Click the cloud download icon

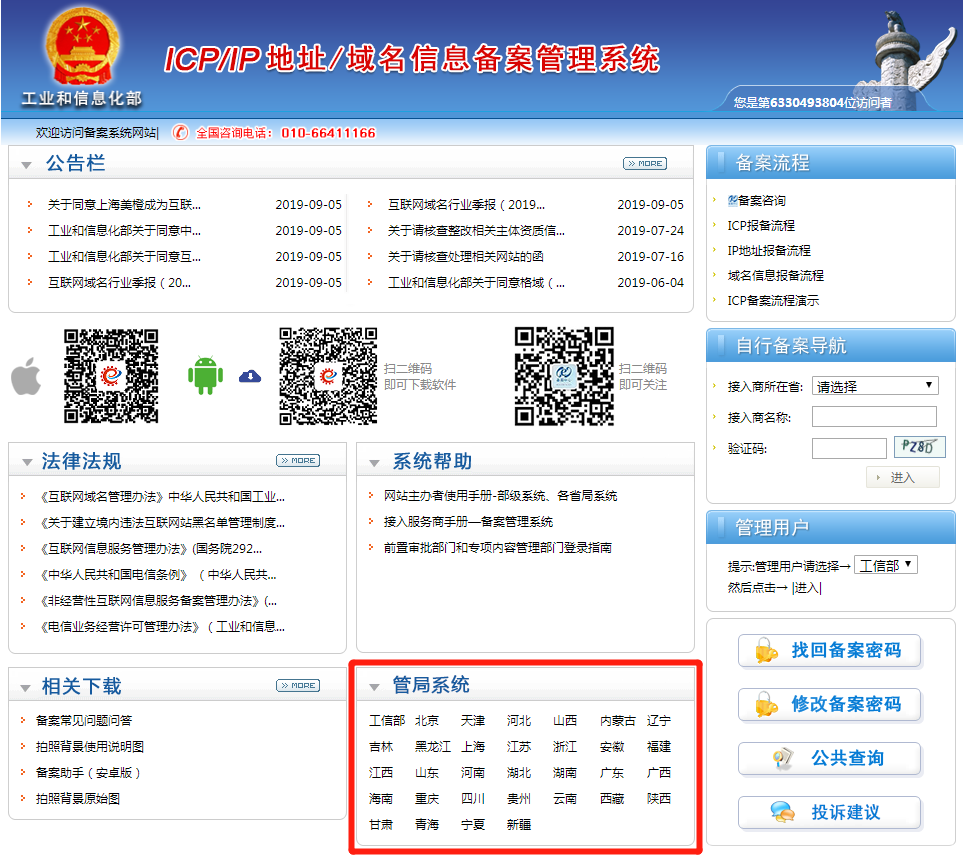click(x=250, y=376)
